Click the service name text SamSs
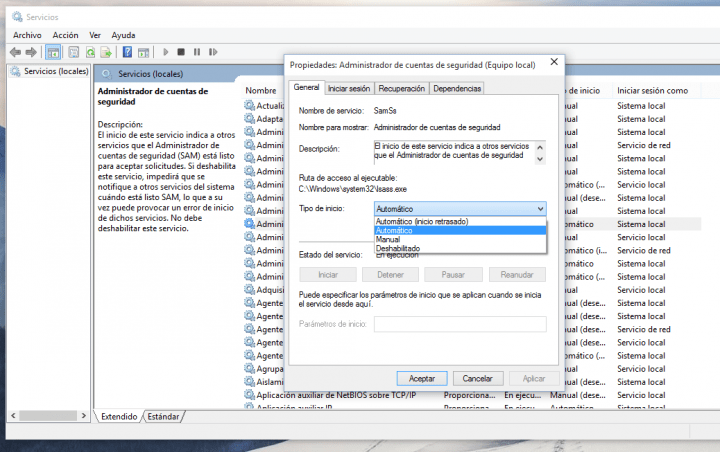 385,111
